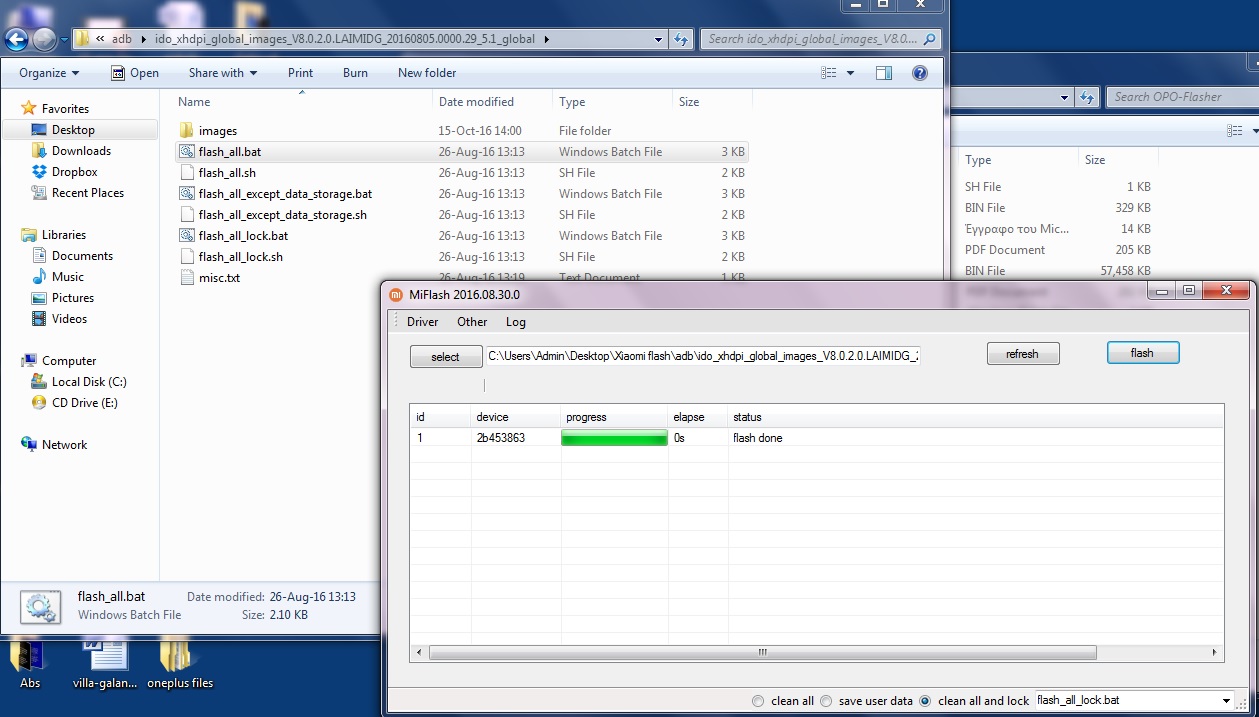Image resolution: width=1259 pixels, height=717 pixels.
Task: Toggle the preview pane icon
Action: coord(883,73)
